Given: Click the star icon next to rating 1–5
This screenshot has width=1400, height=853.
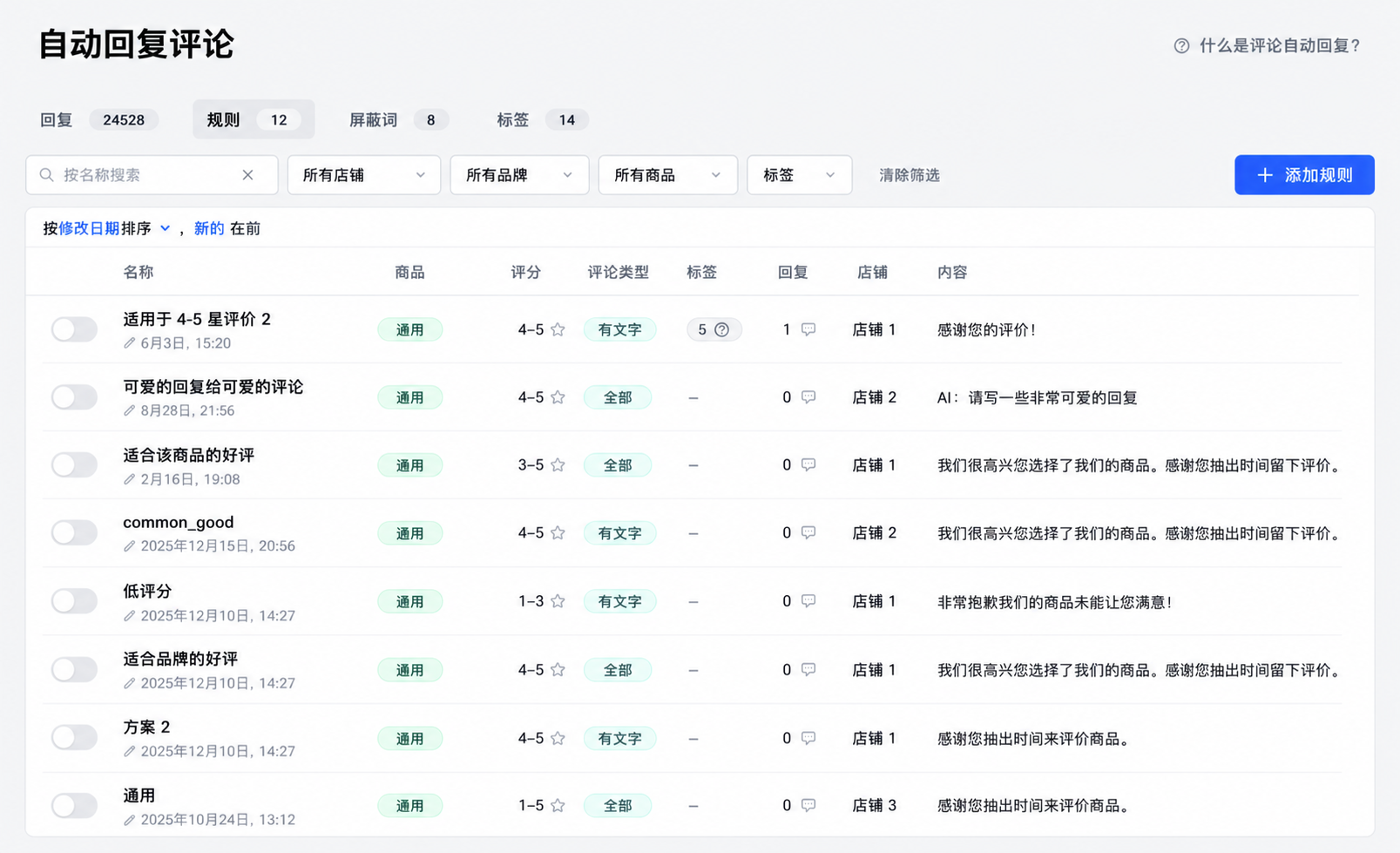Looking at the screenshot, I should point(558,805).
